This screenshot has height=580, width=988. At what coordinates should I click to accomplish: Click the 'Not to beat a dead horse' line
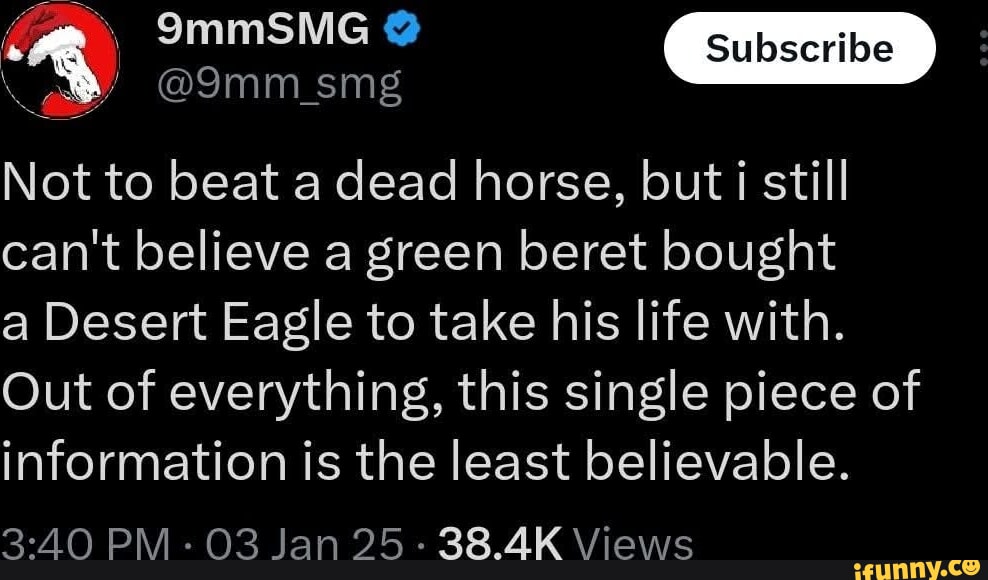(x=424, y=186)
